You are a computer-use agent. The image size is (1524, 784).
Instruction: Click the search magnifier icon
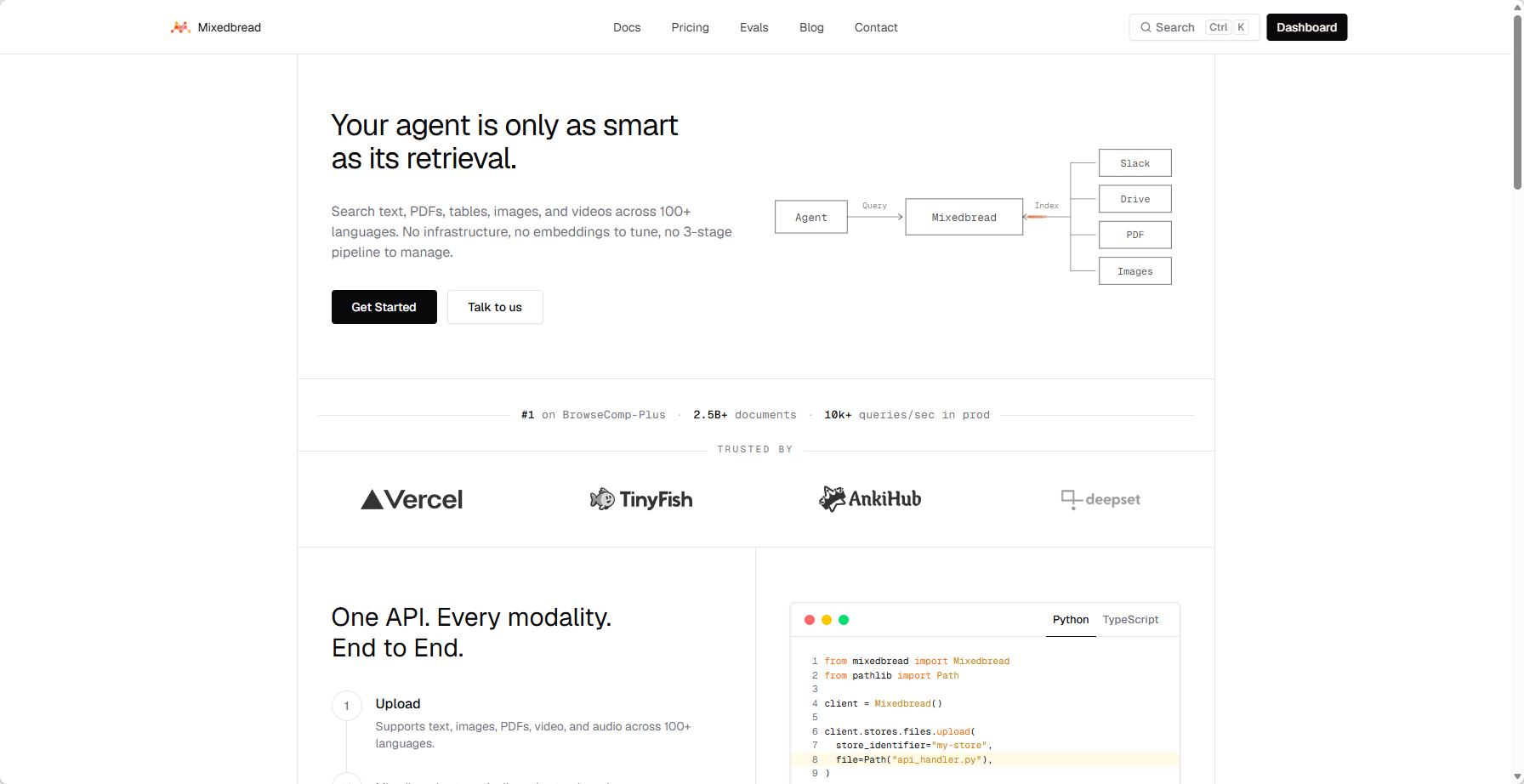1146,27
